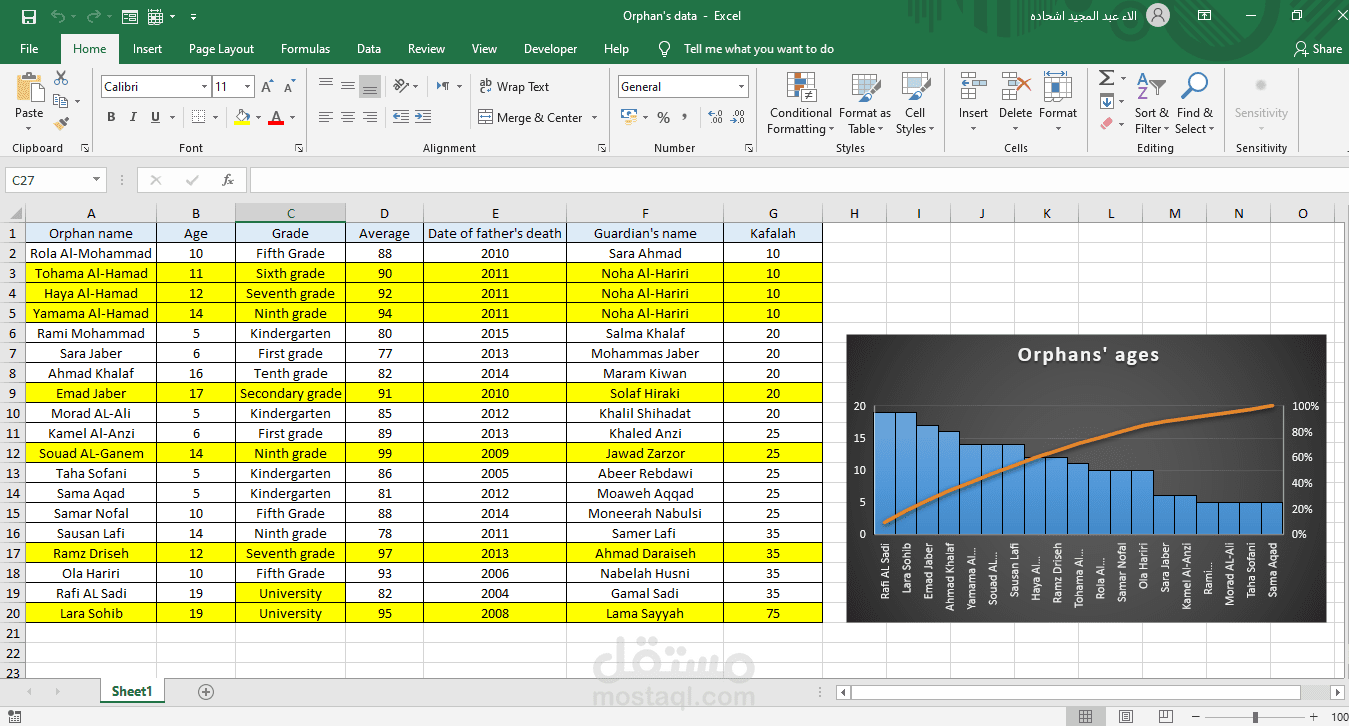Toggle Page Break Preview view
The image size is (1349, 726).
coord(1166,716)
